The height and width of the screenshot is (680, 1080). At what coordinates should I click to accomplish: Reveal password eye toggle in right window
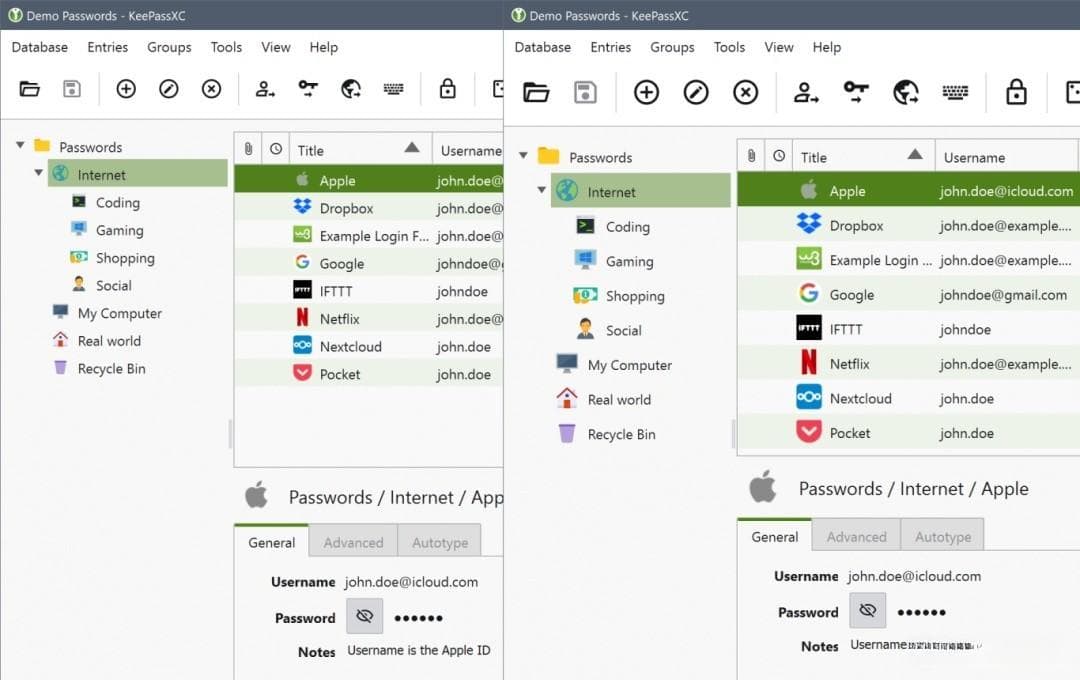868,610
